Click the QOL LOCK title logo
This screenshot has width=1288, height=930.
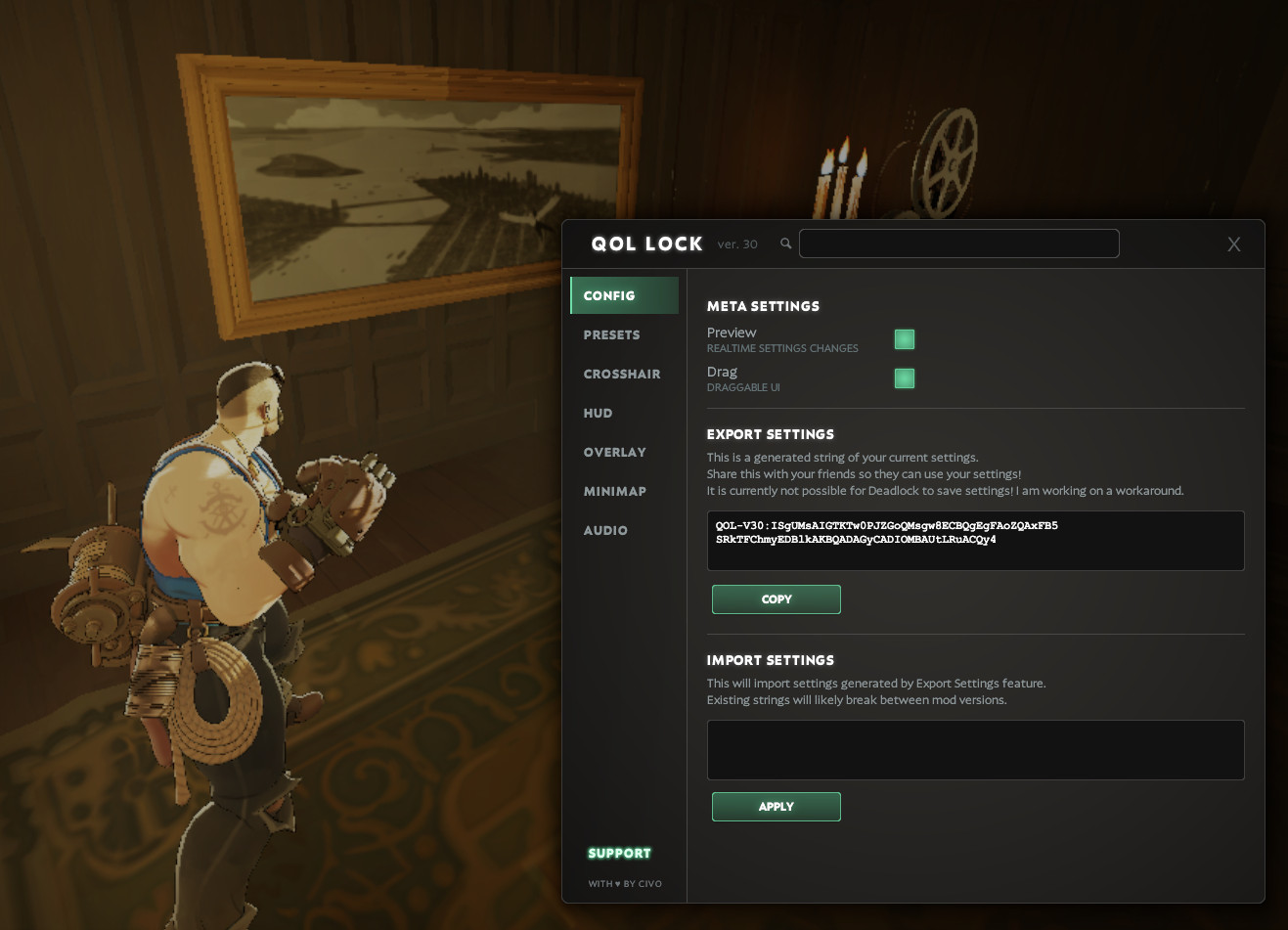(x=646, y=244)
